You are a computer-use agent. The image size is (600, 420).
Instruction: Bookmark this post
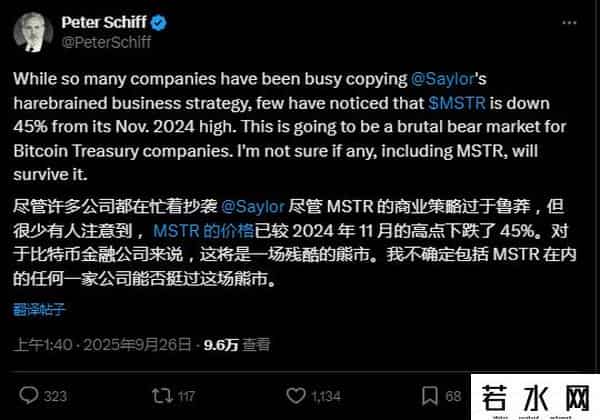coord(428,395)
